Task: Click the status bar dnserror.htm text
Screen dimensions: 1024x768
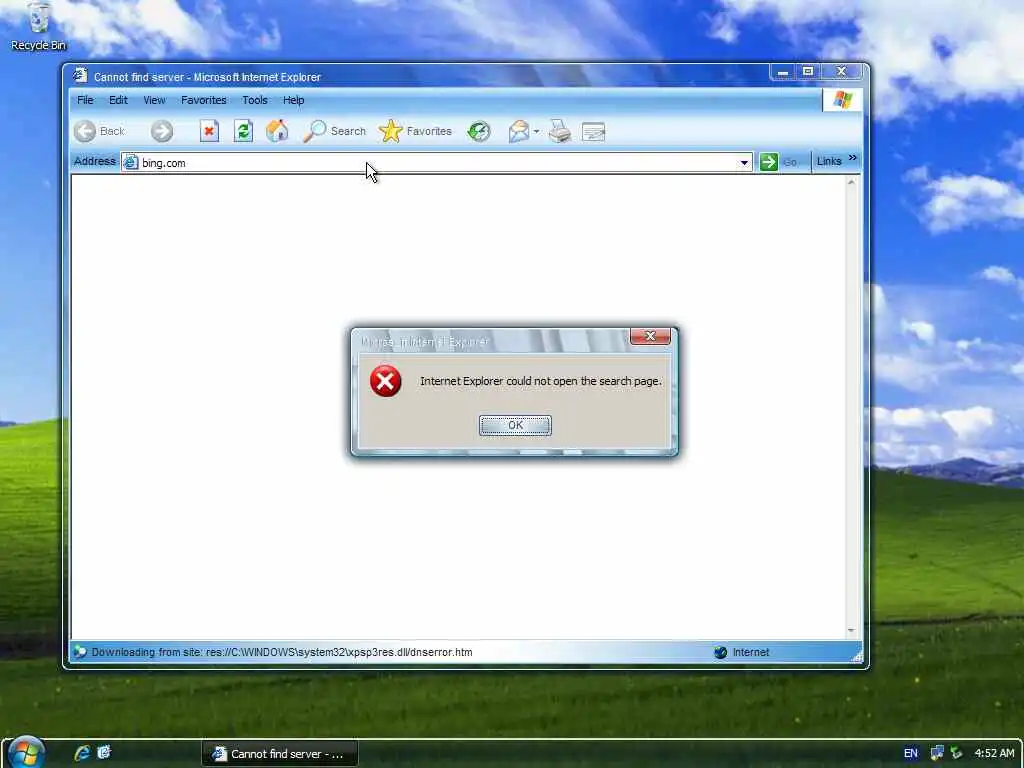Action: (x=281, y=652)
